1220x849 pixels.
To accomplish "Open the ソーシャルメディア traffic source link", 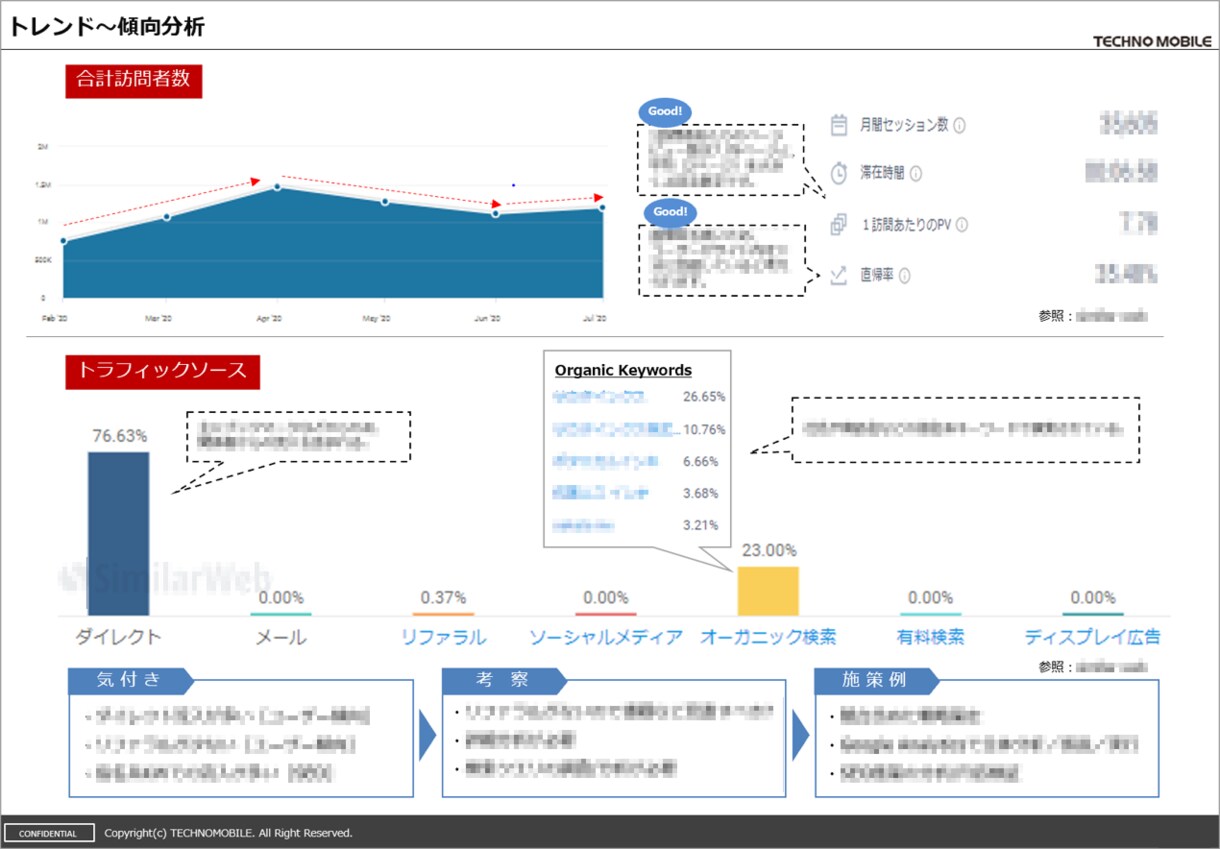I will point(606,637).
